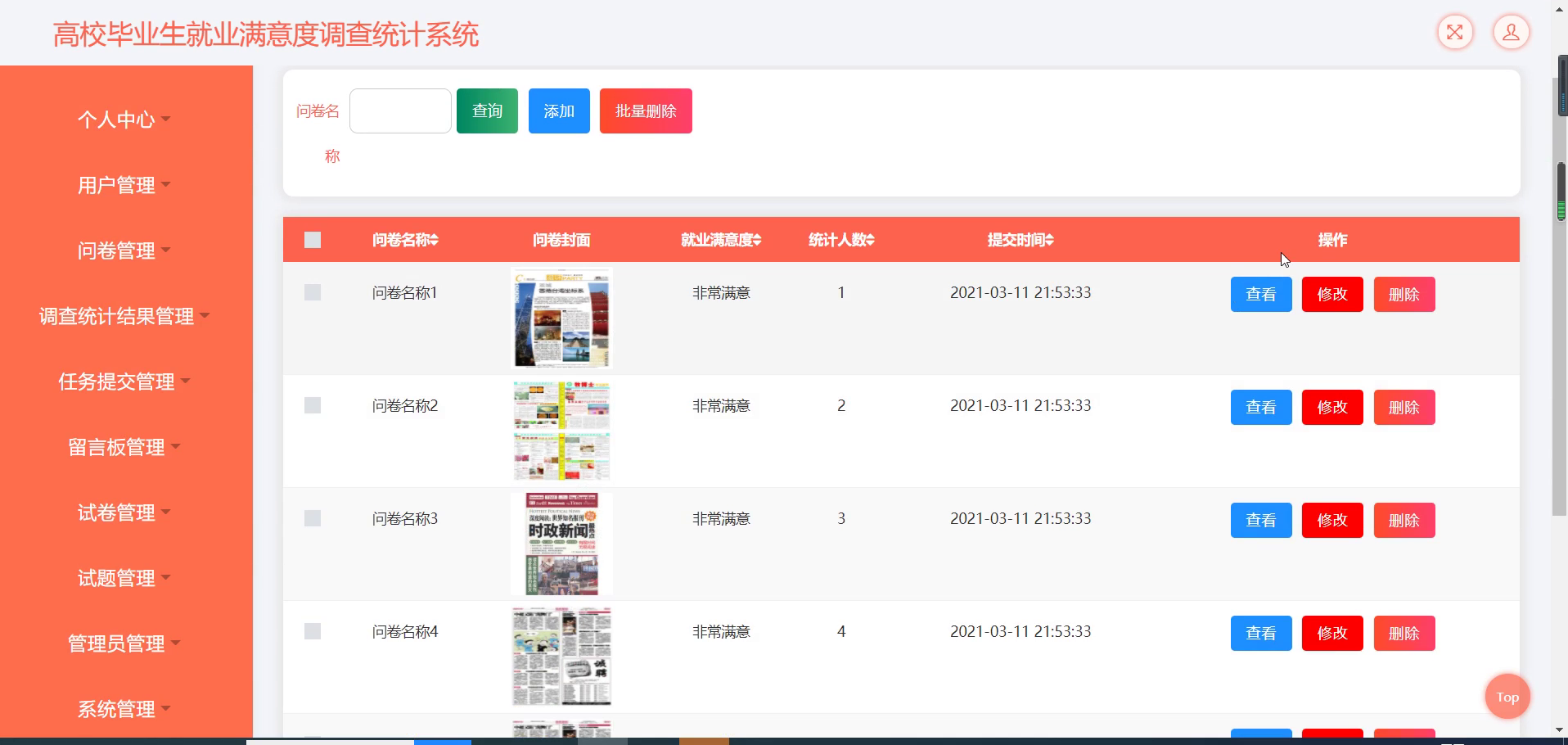
Task: Expand the 系统管理 sidebar menu
Action: (x=124, y=709)
